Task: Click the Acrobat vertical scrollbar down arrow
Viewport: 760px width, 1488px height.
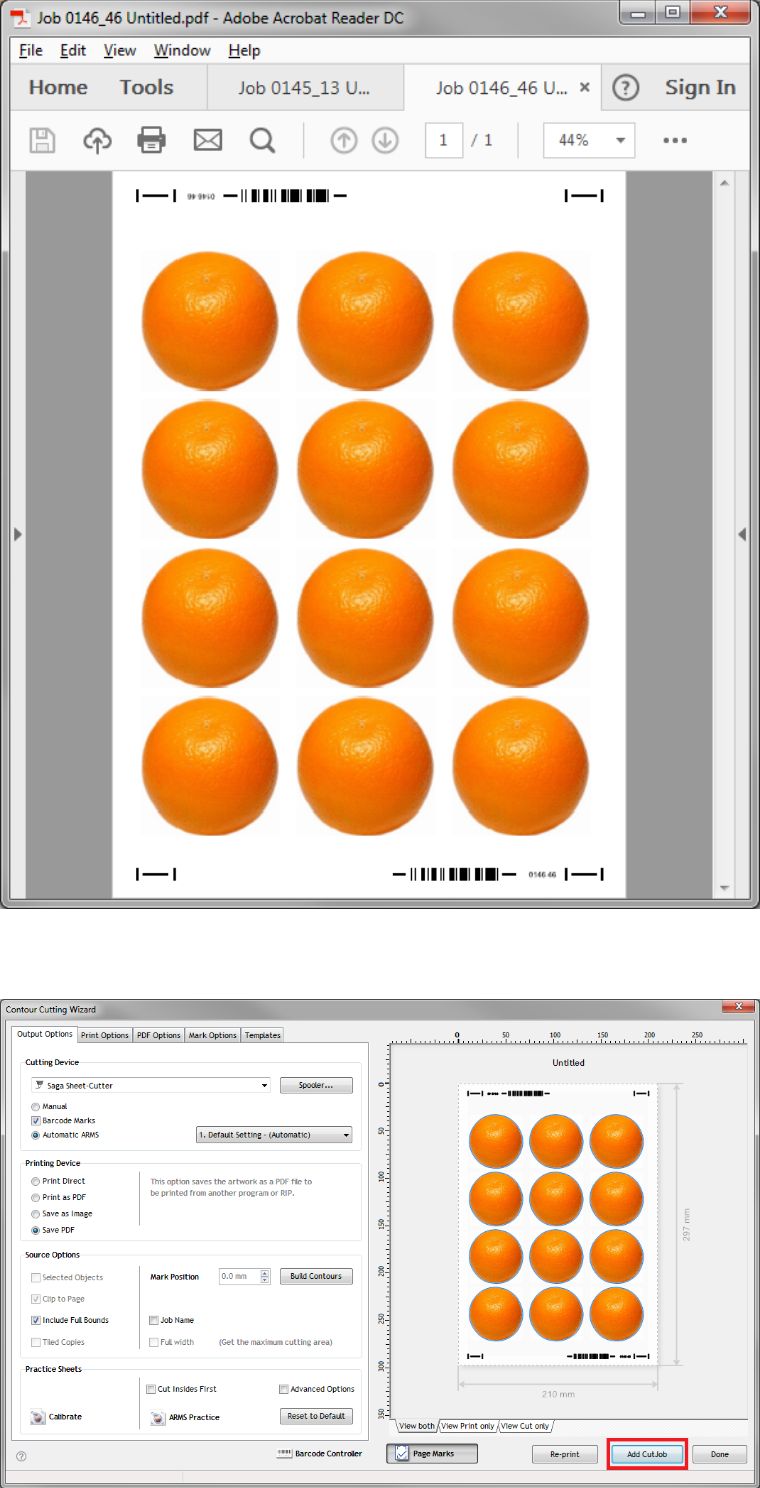Action: [725, 887]
